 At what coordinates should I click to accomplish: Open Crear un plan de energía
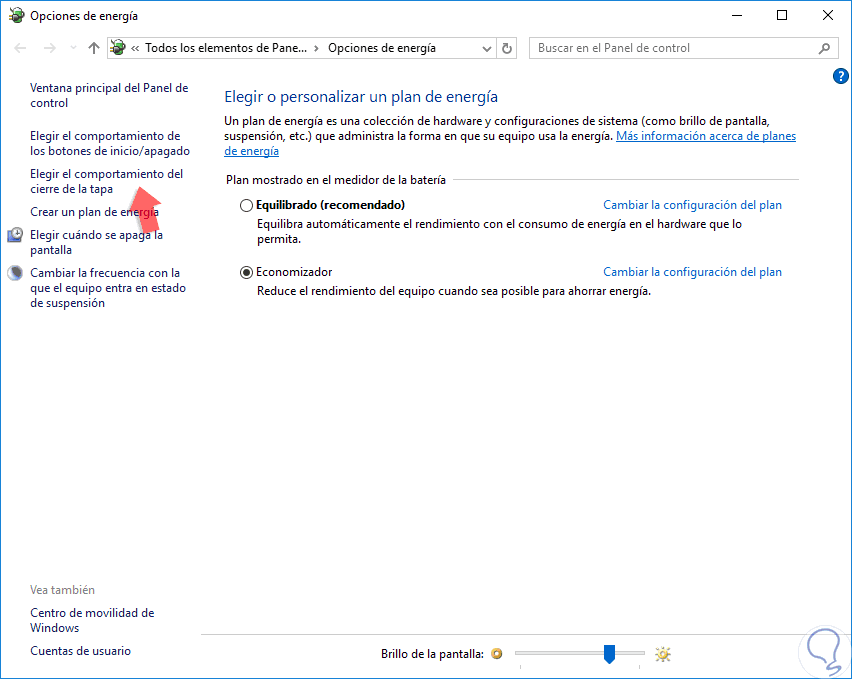point(95,212)
